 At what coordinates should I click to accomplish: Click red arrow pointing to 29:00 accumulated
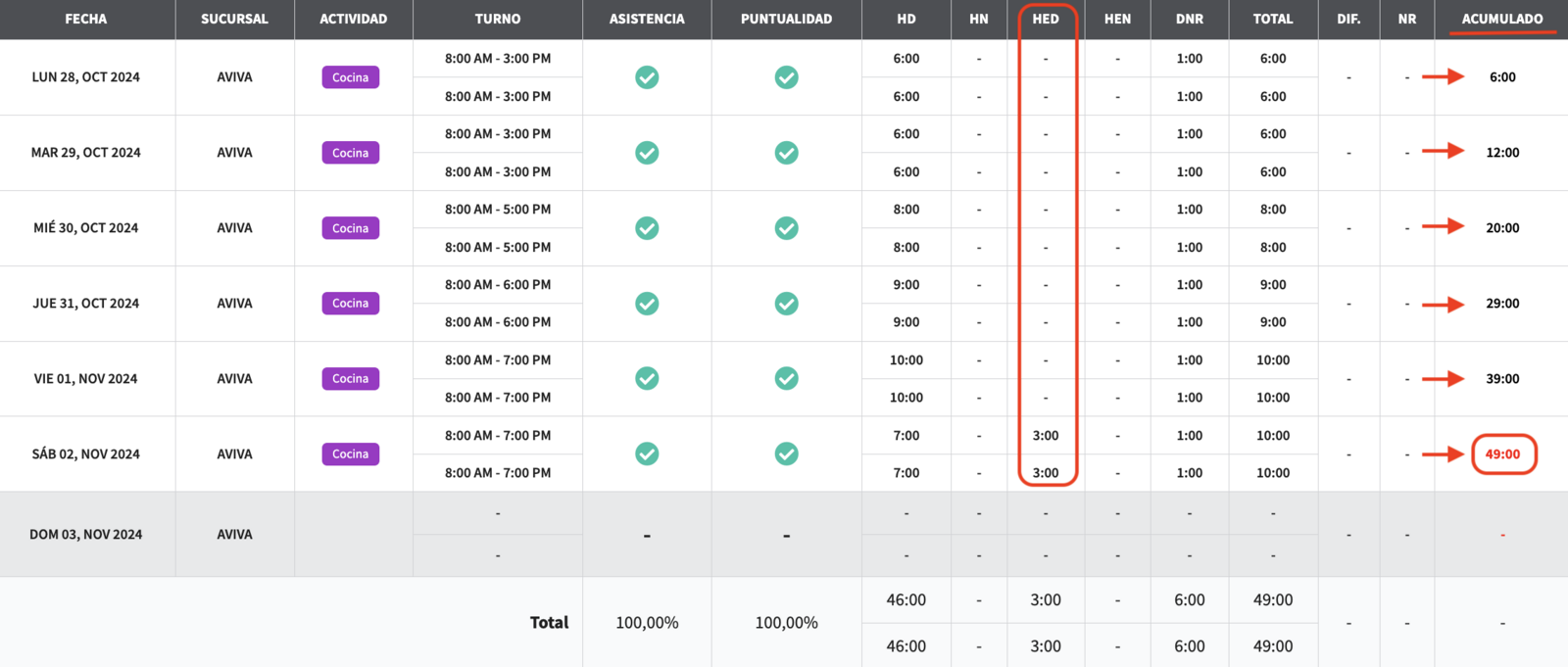click(1443, 304)
